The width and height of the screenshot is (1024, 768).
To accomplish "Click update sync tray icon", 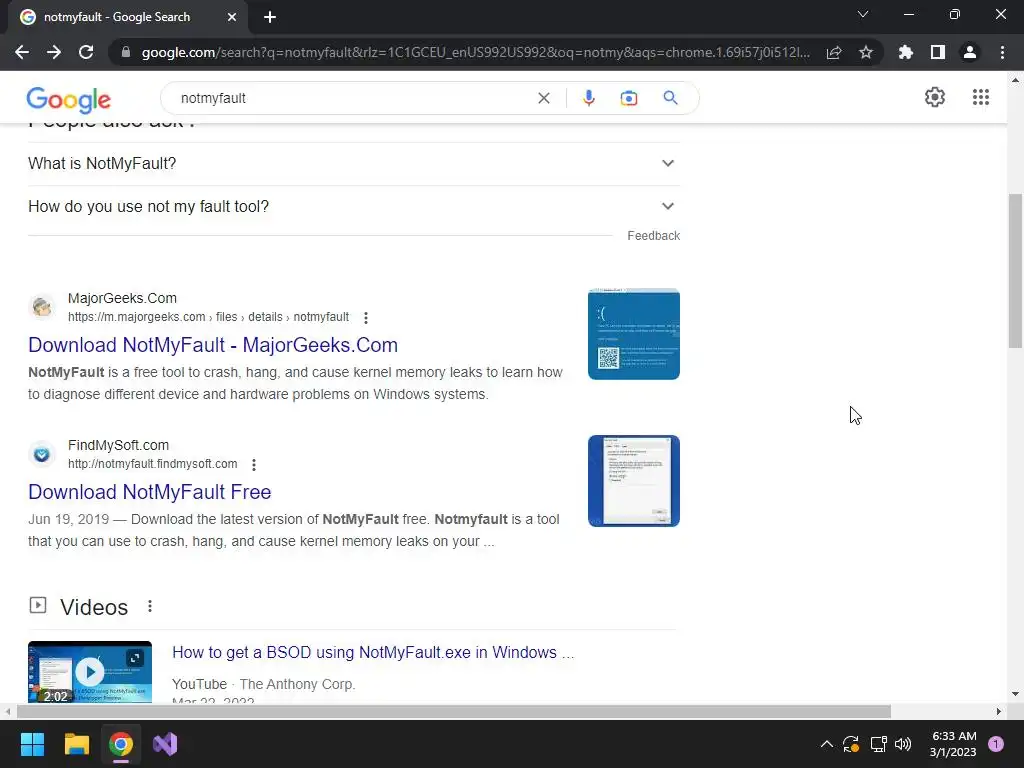I will point(851,744).
